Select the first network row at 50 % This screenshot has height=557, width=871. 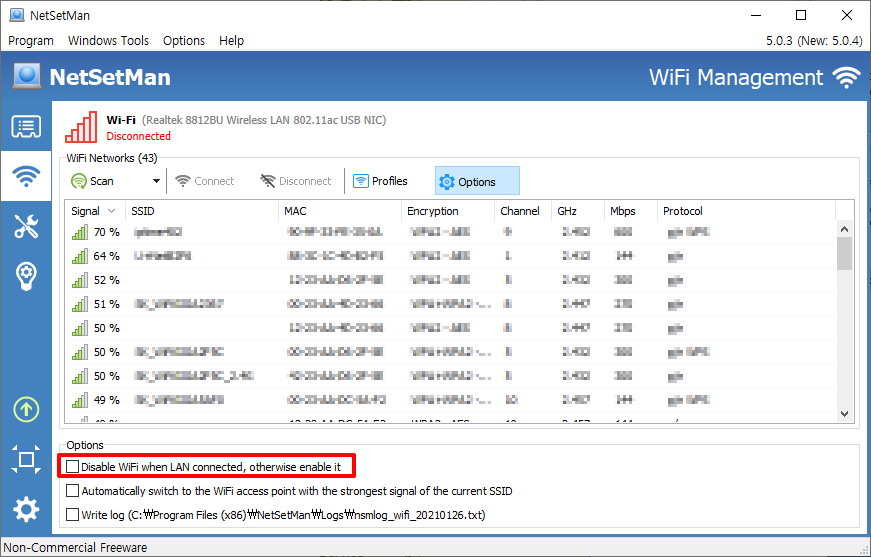pos(450,328)
